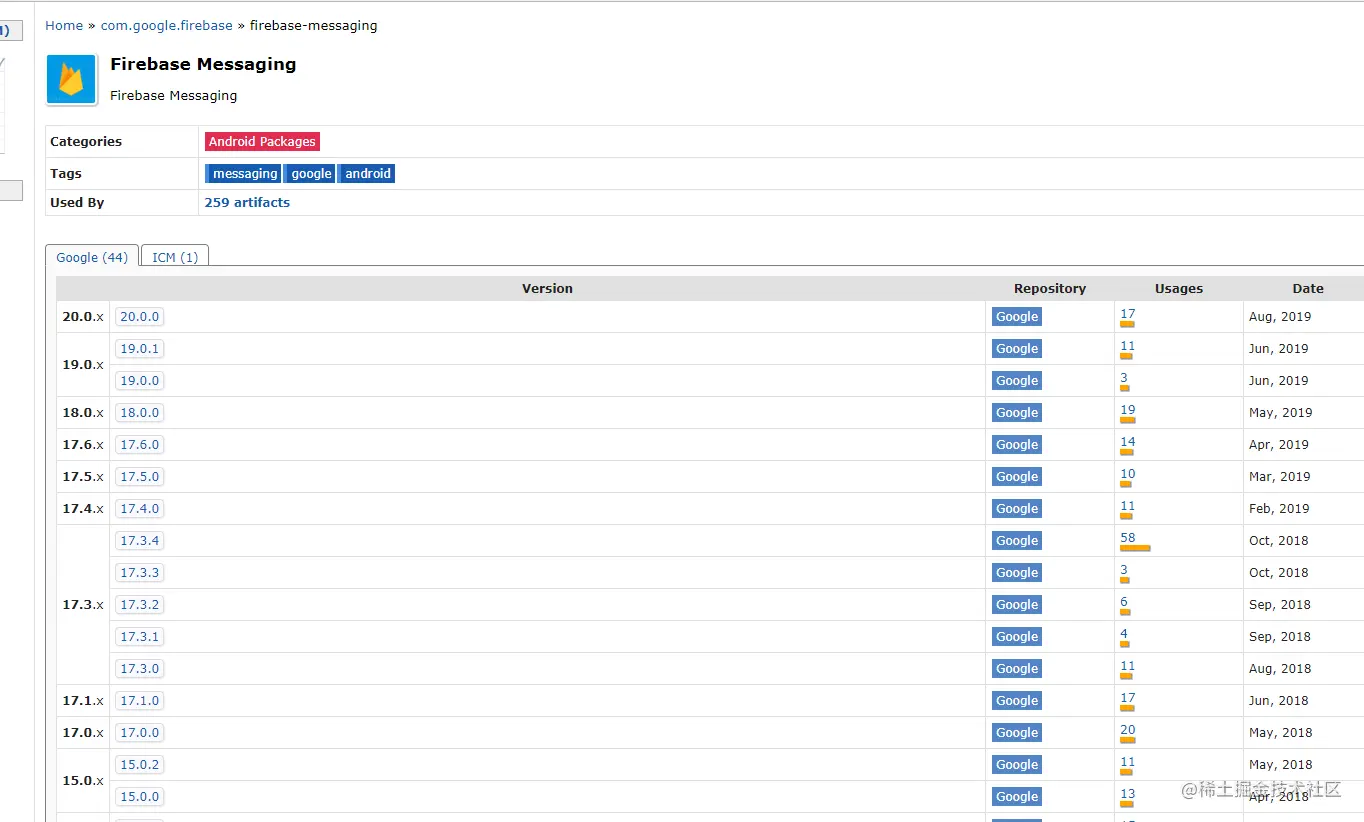Viewport: 1364px width, 822px height.
Task: Click the Google repository button for version 19.0.1
Action: click(x=1016, y=348)
